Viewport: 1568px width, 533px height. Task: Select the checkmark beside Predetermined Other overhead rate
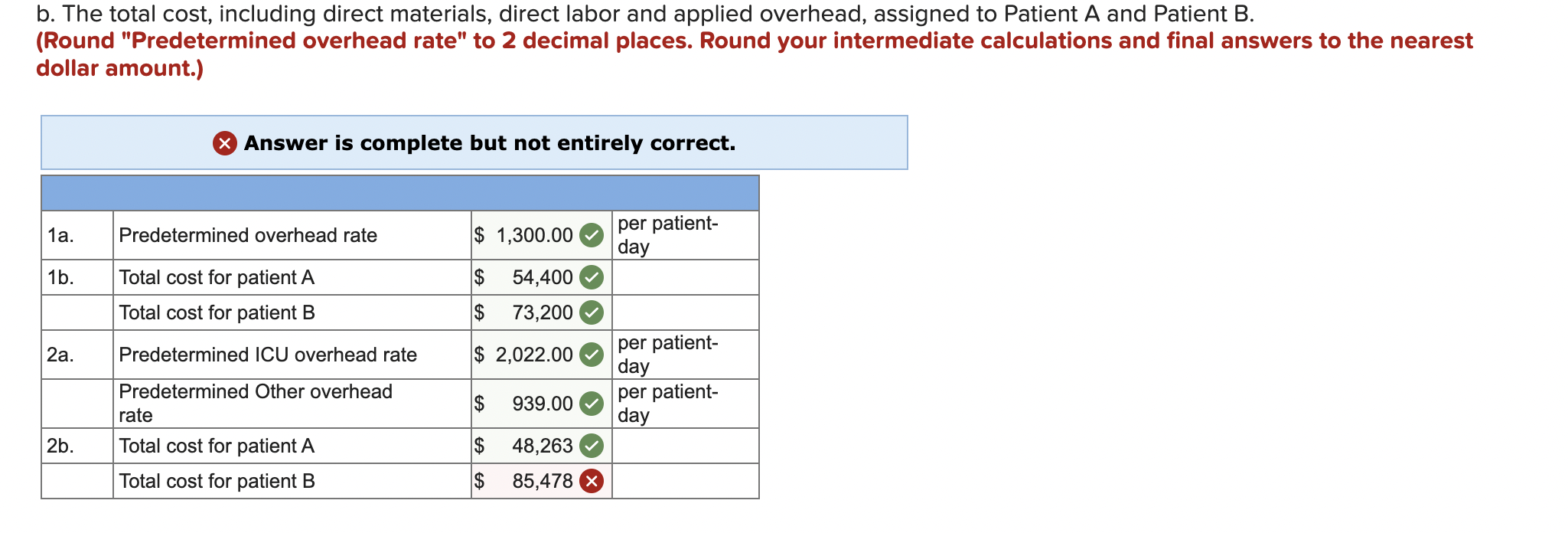tap(592, 404)
